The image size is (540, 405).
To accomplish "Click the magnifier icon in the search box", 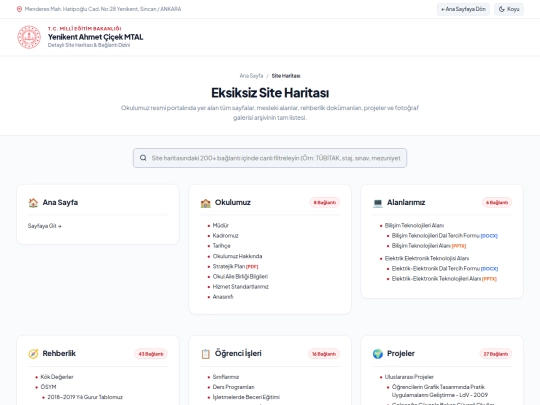I will click(x=143, y=158).
